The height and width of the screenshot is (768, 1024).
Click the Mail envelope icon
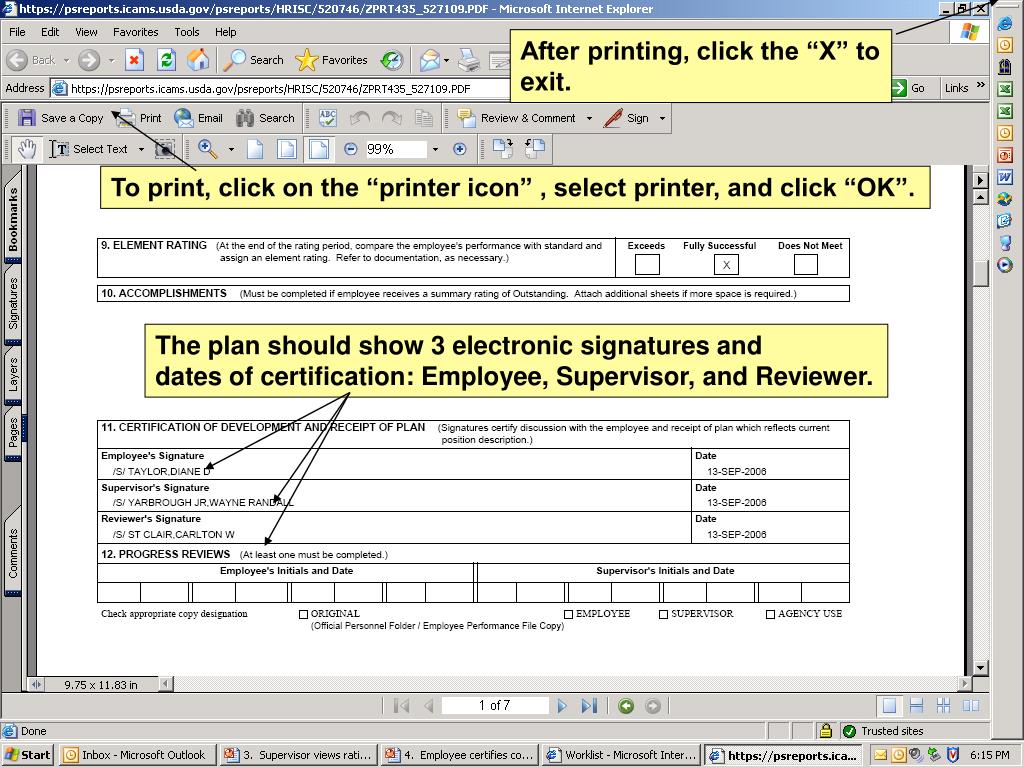click(x=430, y=60)
